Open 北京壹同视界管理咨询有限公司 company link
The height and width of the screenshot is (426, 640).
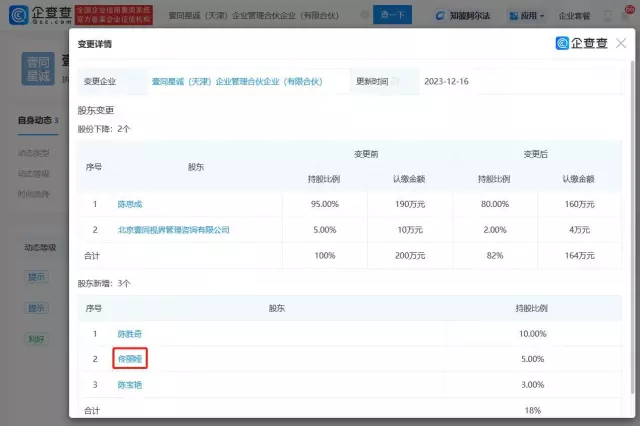tap(174, 230)
